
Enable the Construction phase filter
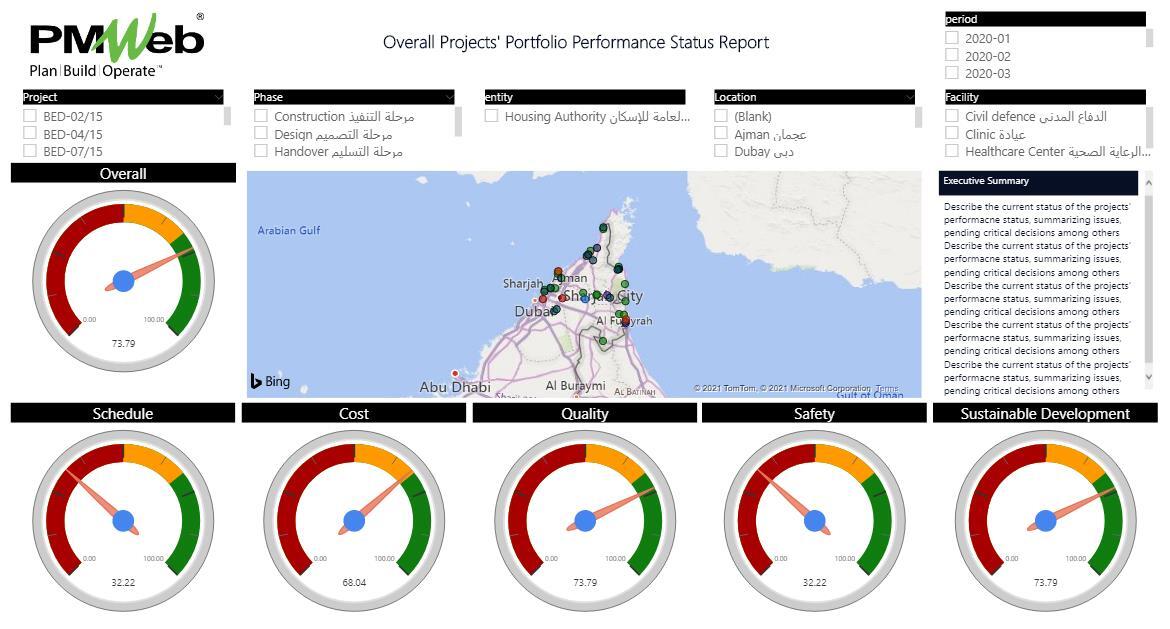point(259,116)
